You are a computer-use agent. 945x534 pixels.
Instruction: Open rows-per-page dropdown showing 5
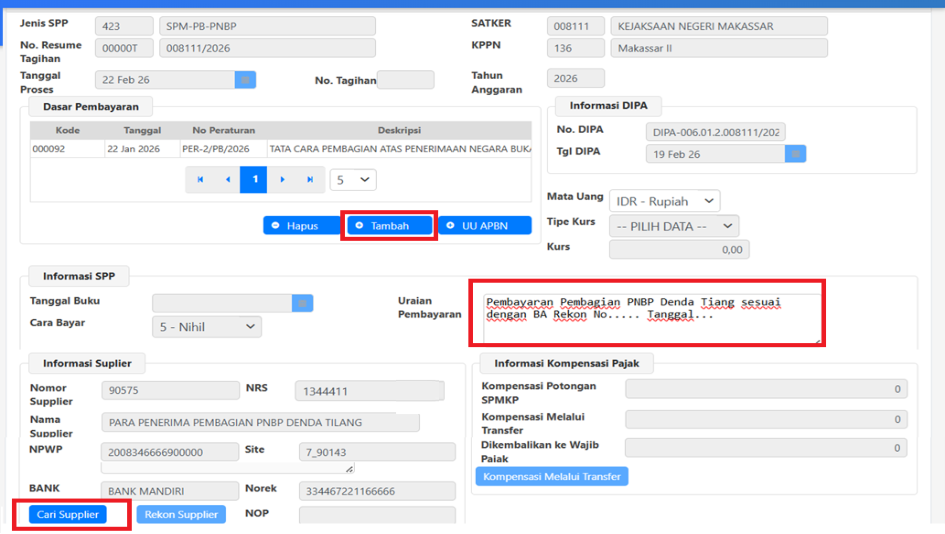tap(354, 180)
